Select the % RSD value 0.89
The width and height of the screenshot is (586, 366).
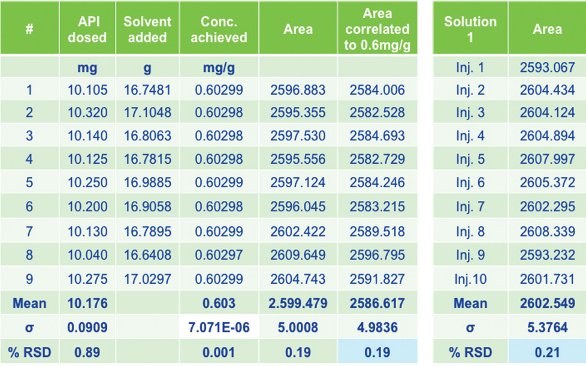[x=87, y=352]
